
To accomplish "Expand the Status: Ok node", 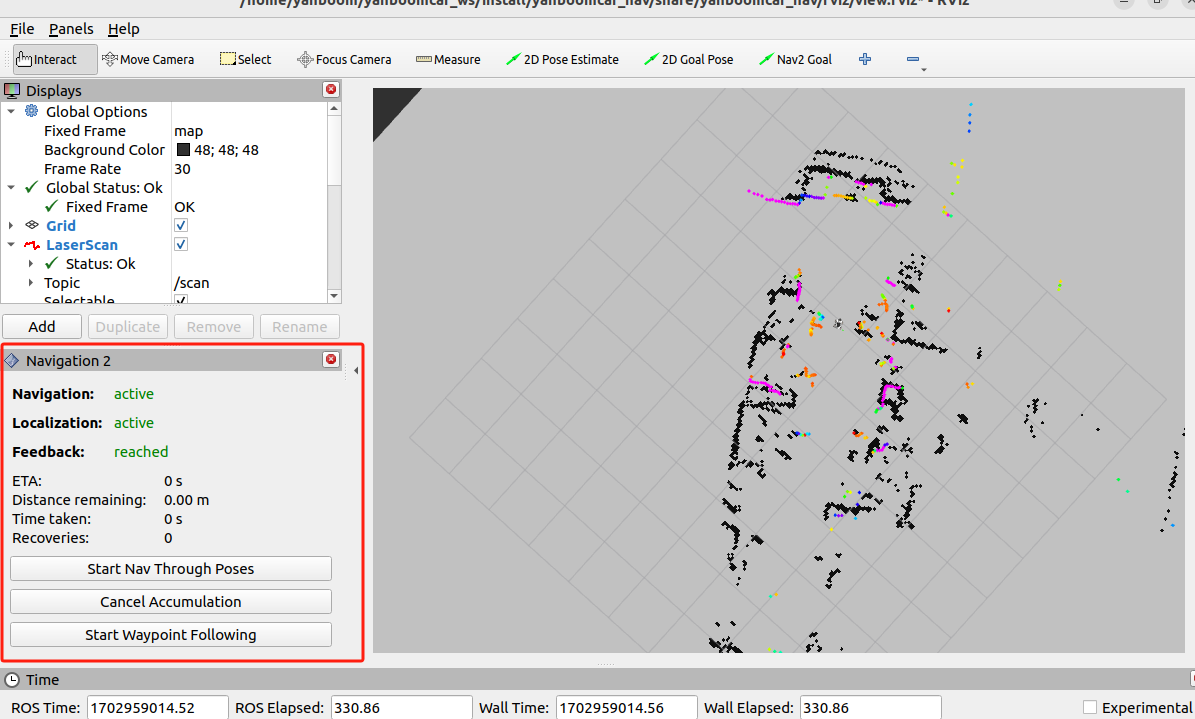I will pyautogui.click(x=30, y=264).
